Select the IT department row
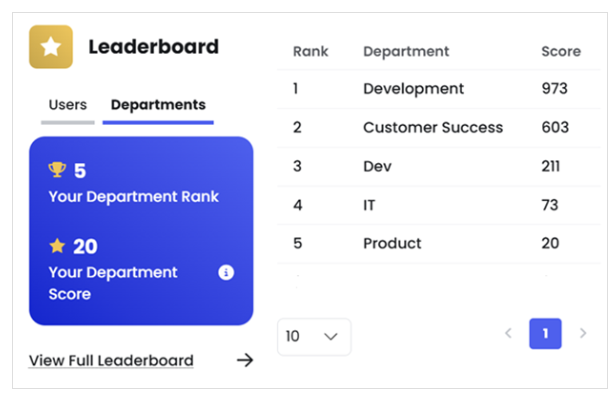616x402 pixels. (x=439, y=205)
